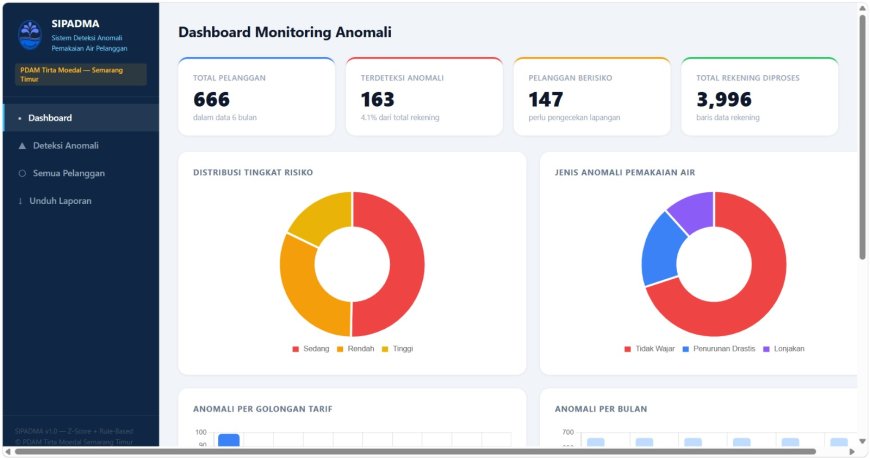
Task: Click the 'perlu pengecekan lapangan' caption
Action: [x=574, y=118]
